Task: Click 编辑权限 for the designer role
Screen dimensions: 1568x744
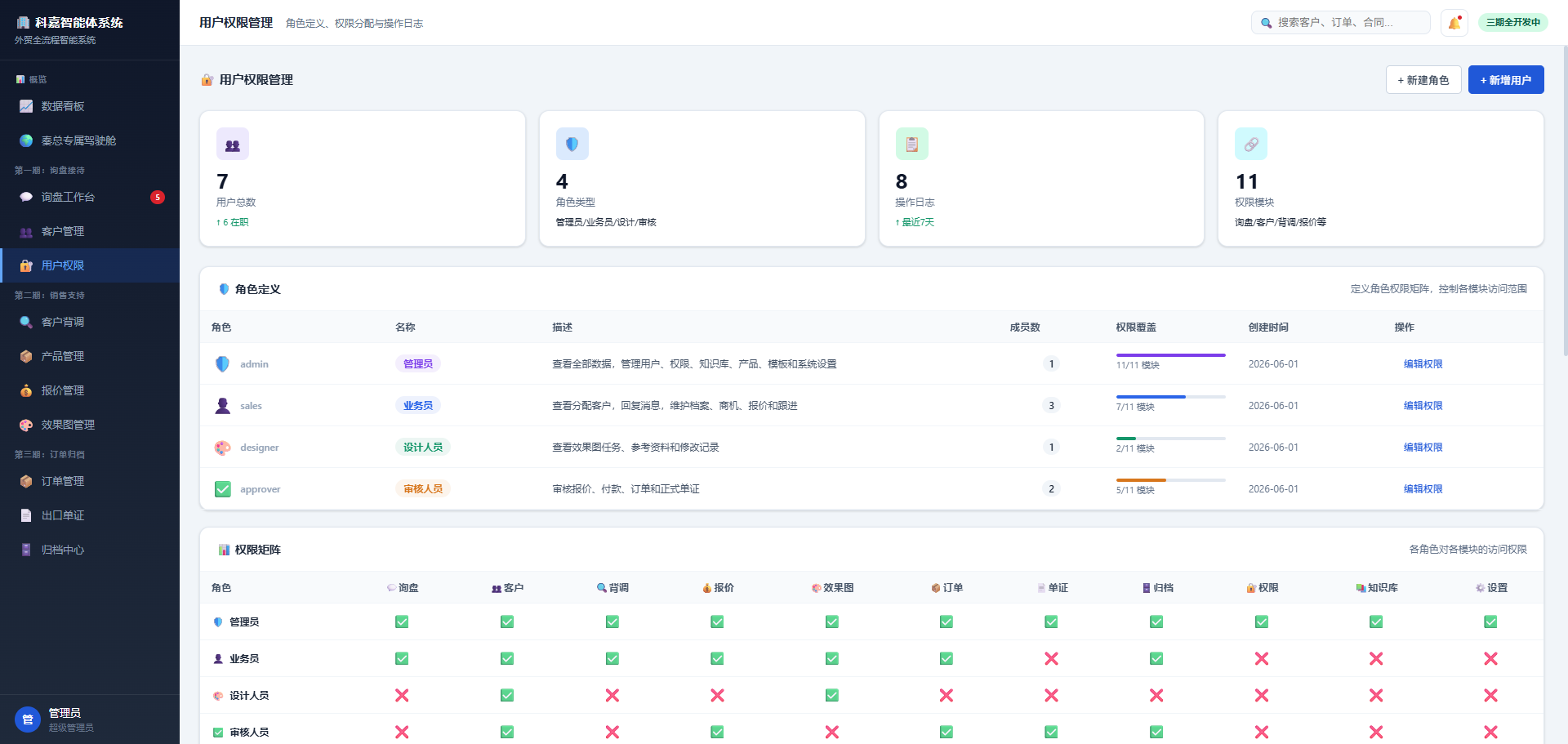Action: 1423,448
